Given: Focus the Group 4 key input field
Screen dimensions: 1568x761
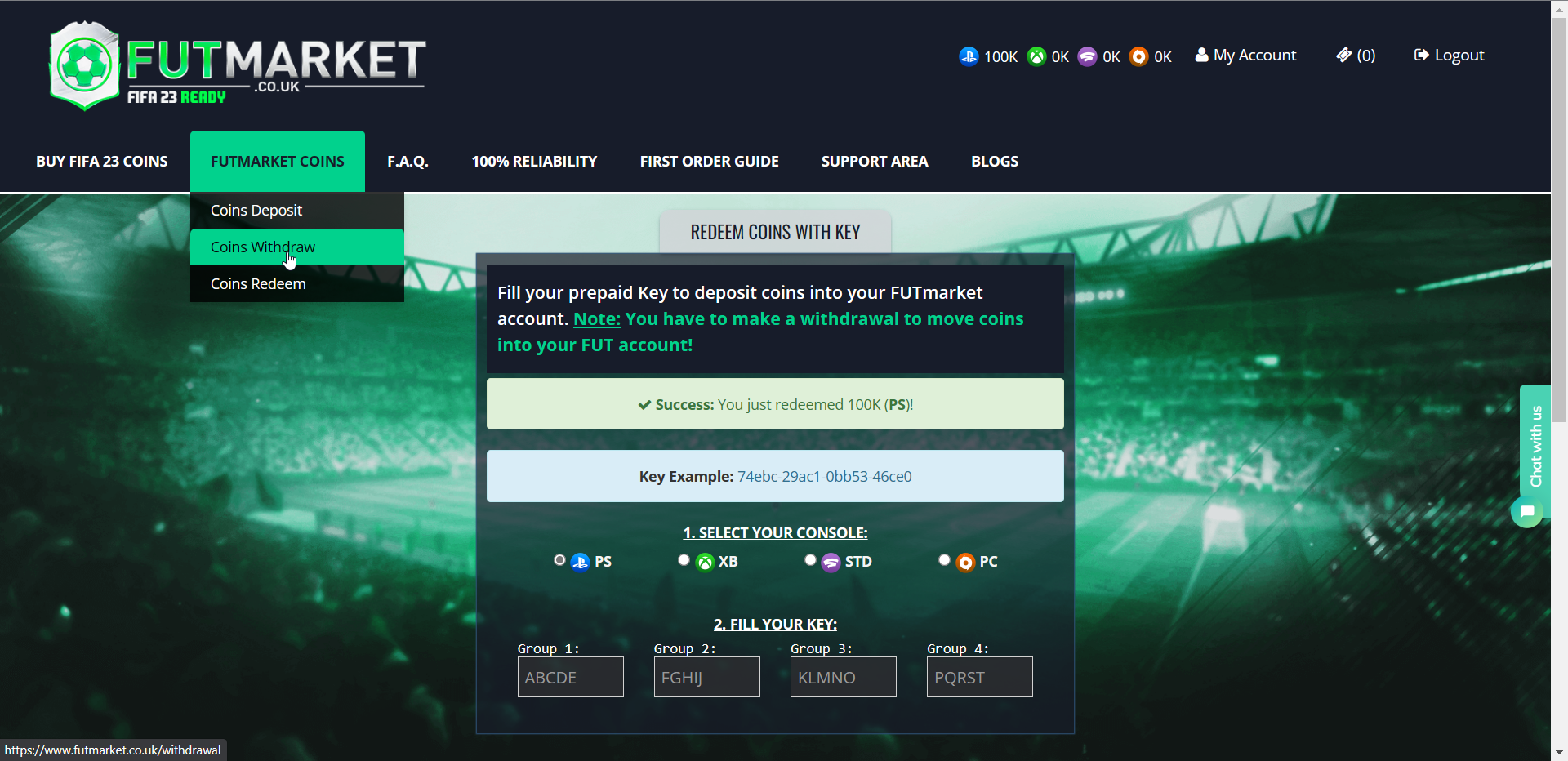Looking at the screenshot, I should click(x=980, y=677).
